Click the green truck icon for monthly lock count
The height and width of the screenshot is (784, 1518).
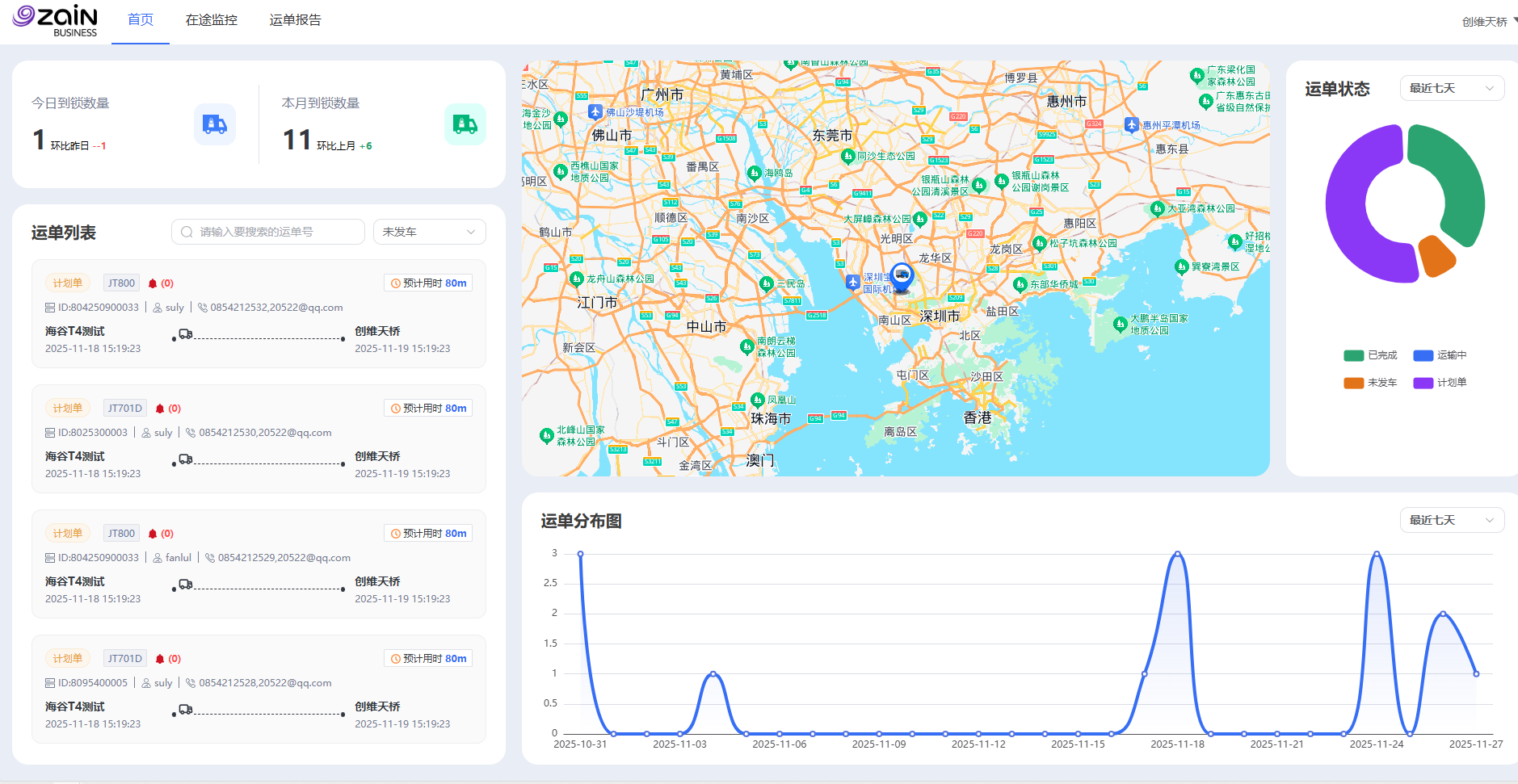[465, 124]
